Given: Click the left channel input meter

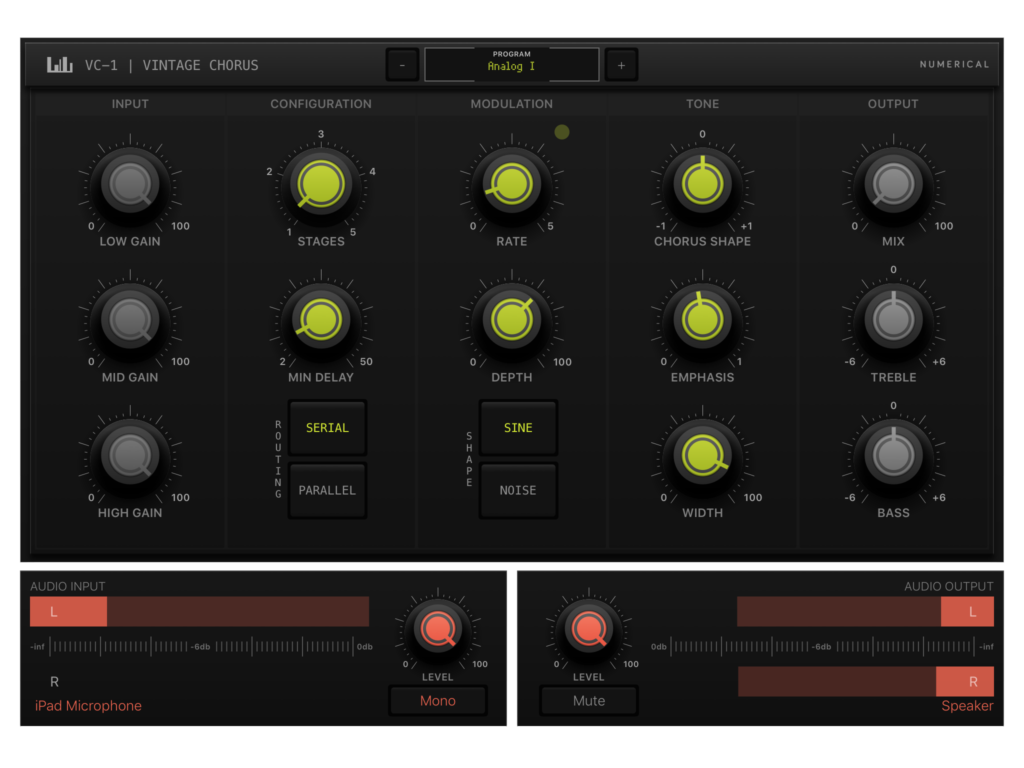Looking at the screenshot, I should tap(198, 611).
